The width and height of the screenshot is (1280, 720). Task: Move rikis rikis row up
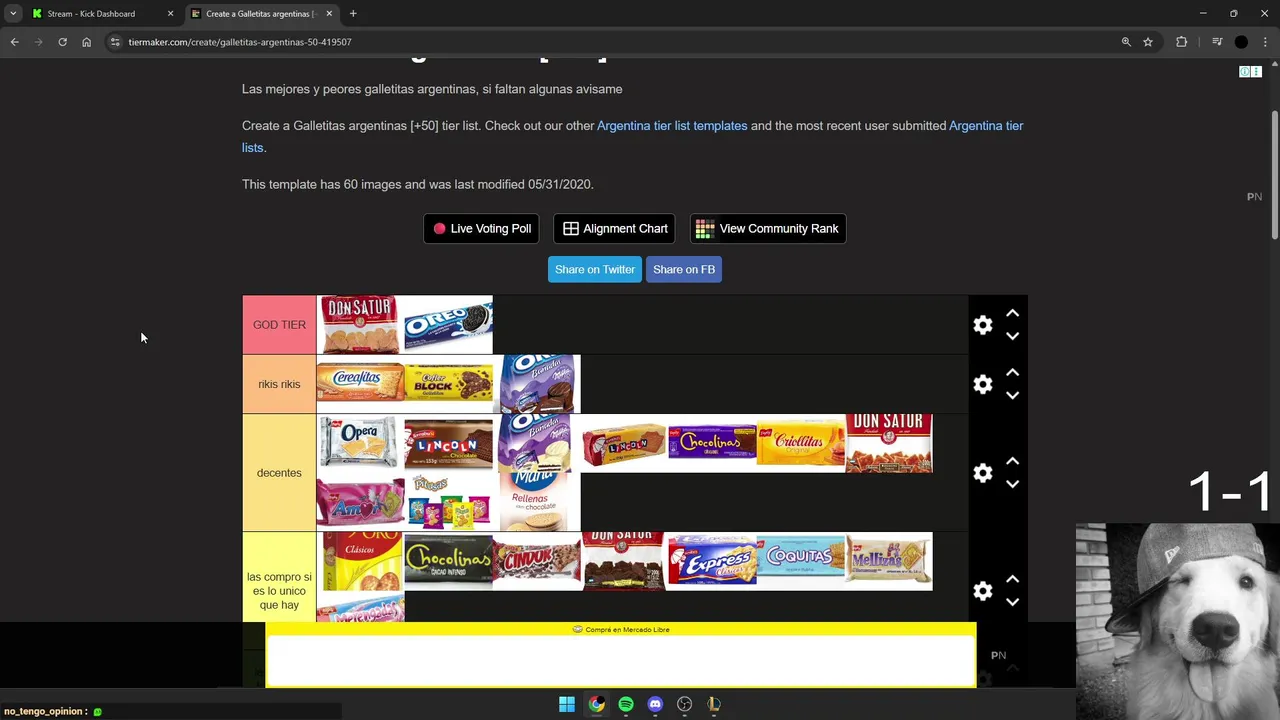pos(1012,372)
